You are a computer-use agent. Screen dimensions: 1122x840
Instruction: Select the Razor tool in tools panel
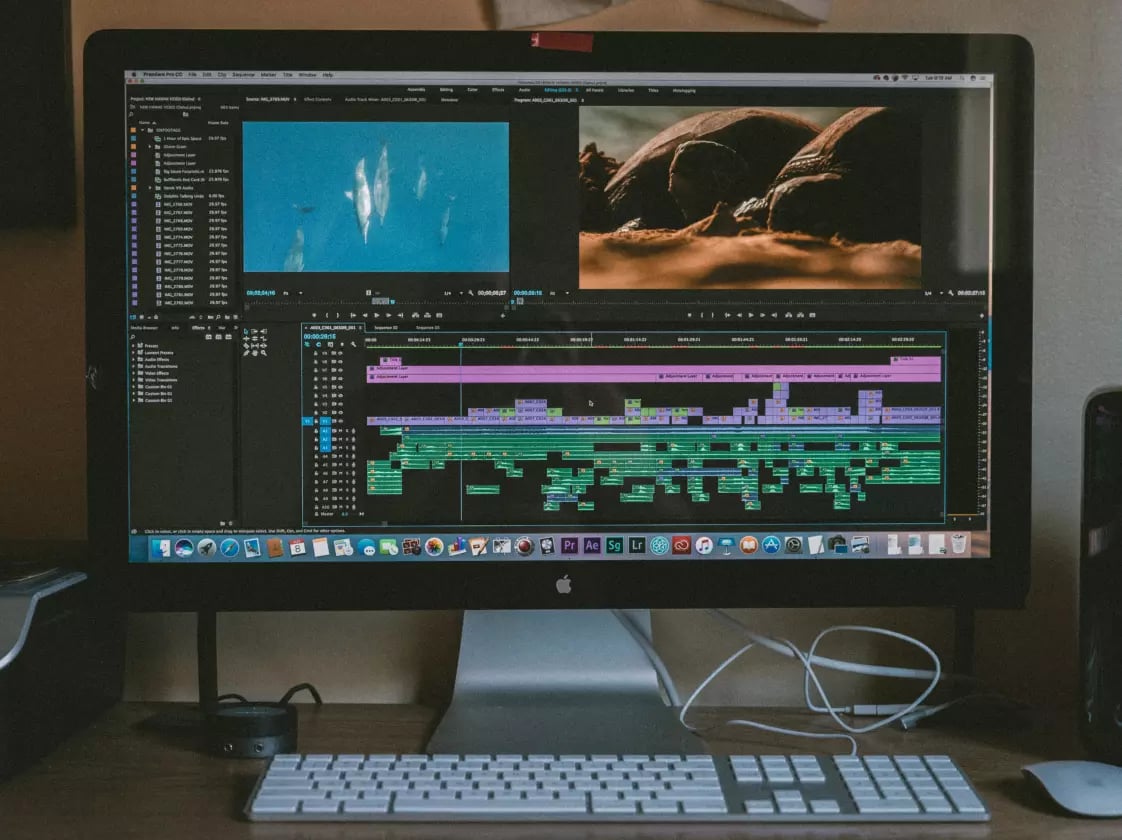pyautogui.click(x=263, y=338)
